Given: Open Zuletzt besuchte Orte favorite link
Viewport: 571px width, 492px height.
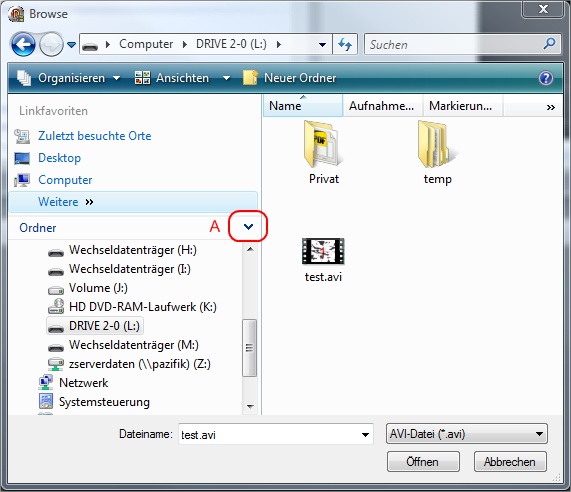Looking at the screenshot, I should (95, 136).
